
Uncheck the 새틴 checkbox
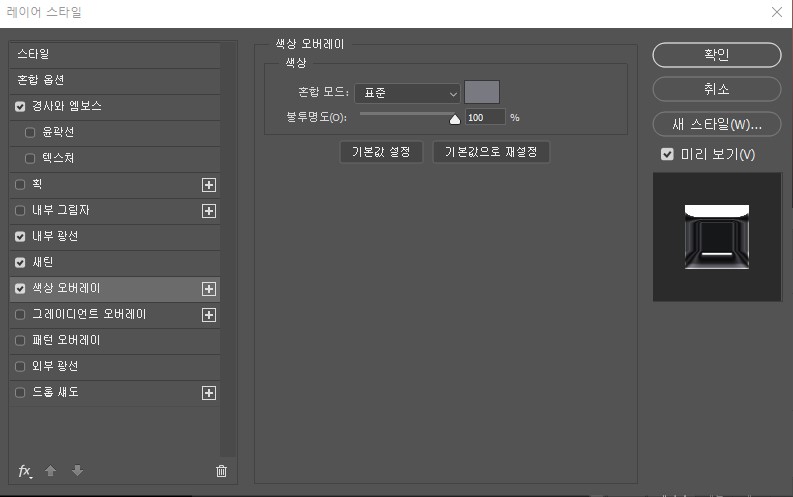(x=20, y=262)
